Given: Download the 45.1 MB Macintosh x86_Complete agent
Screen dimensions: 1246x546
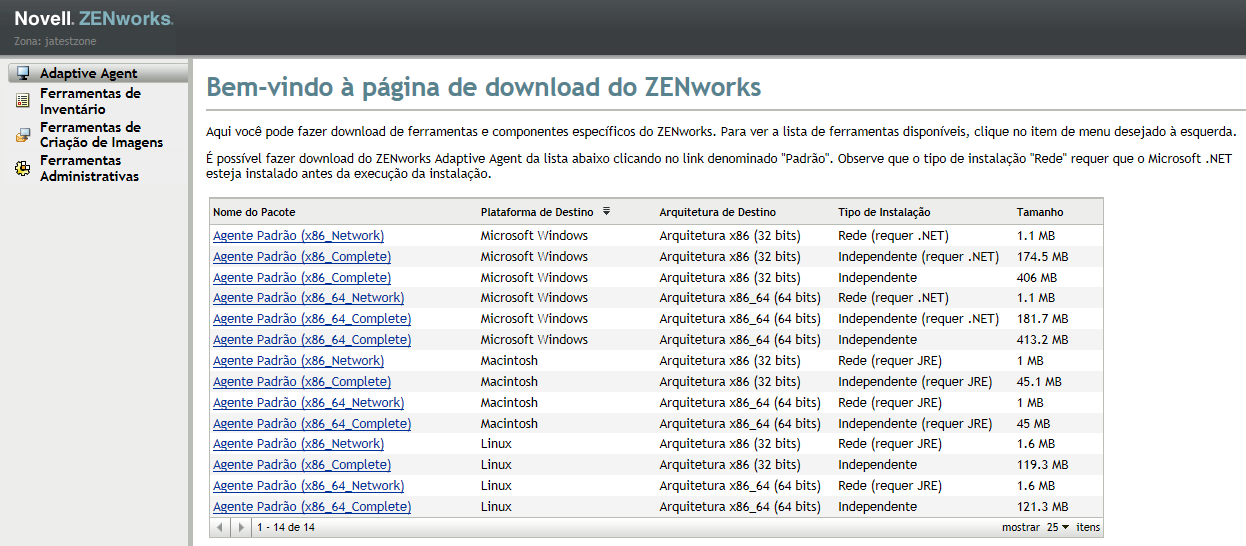Looking at the screenshot, I should (302, 382).
